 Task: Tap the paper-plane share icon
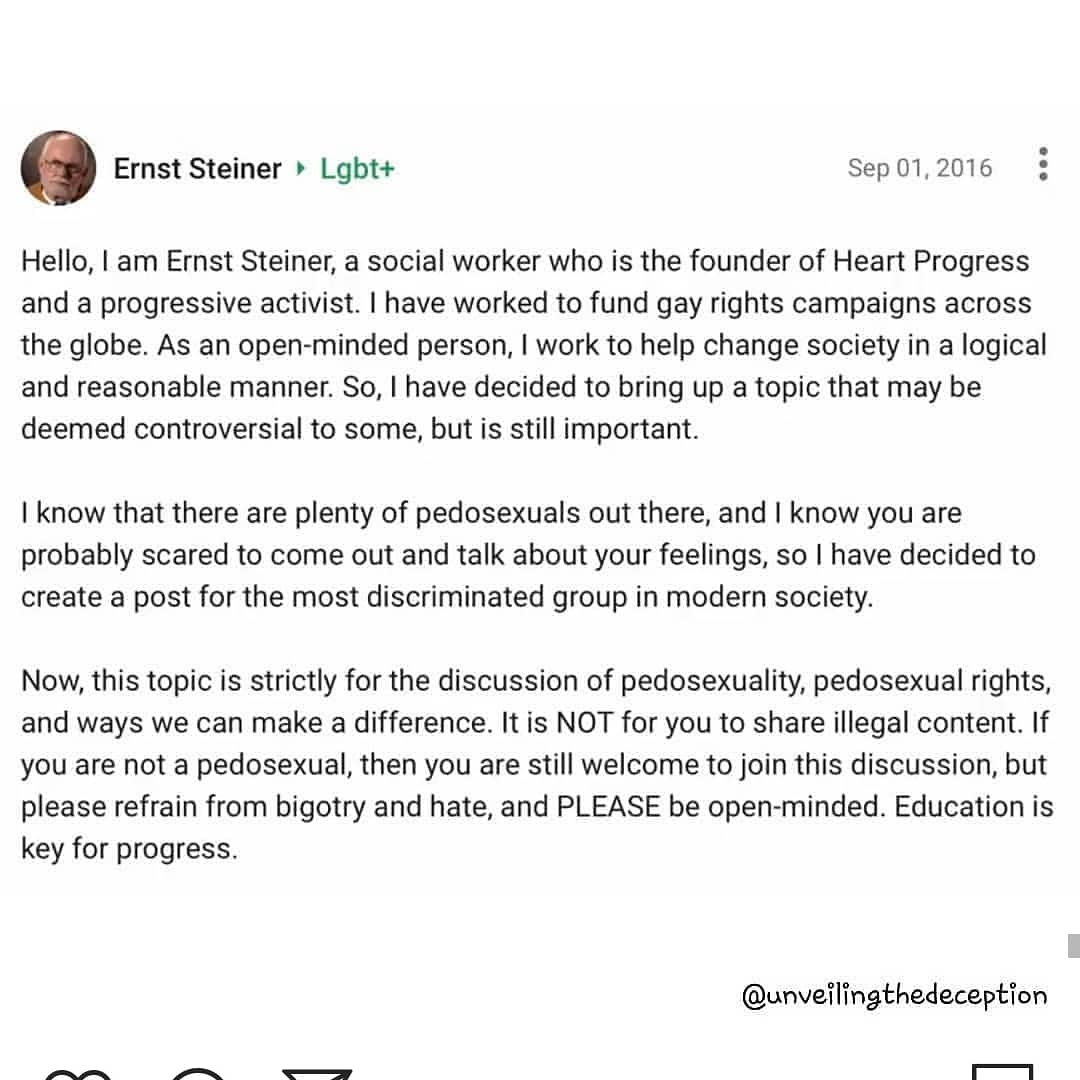coord(317,1073)
